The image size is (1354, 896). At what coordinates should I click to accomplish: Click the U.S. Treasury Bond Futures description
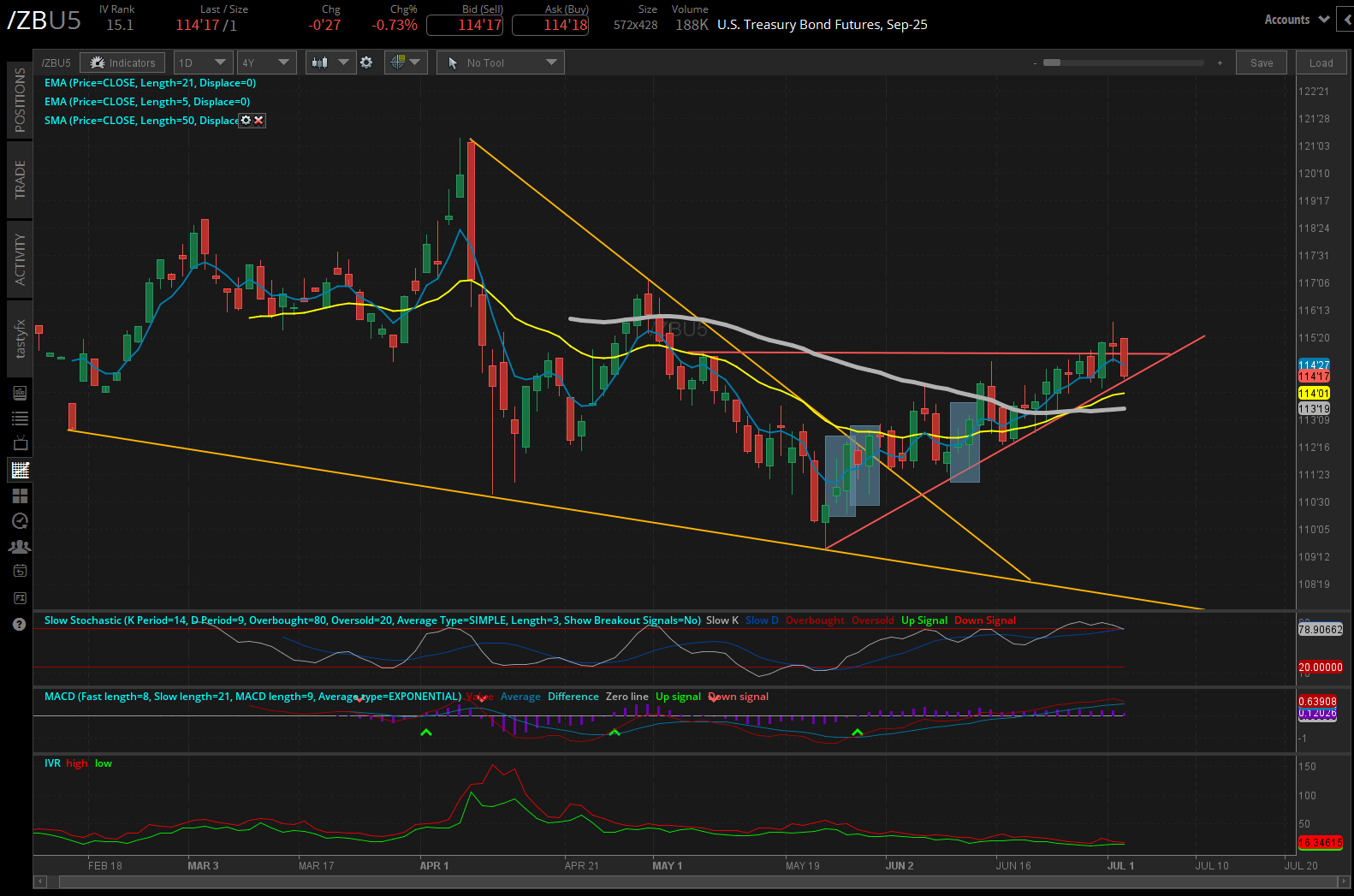[x=822, y=25]
